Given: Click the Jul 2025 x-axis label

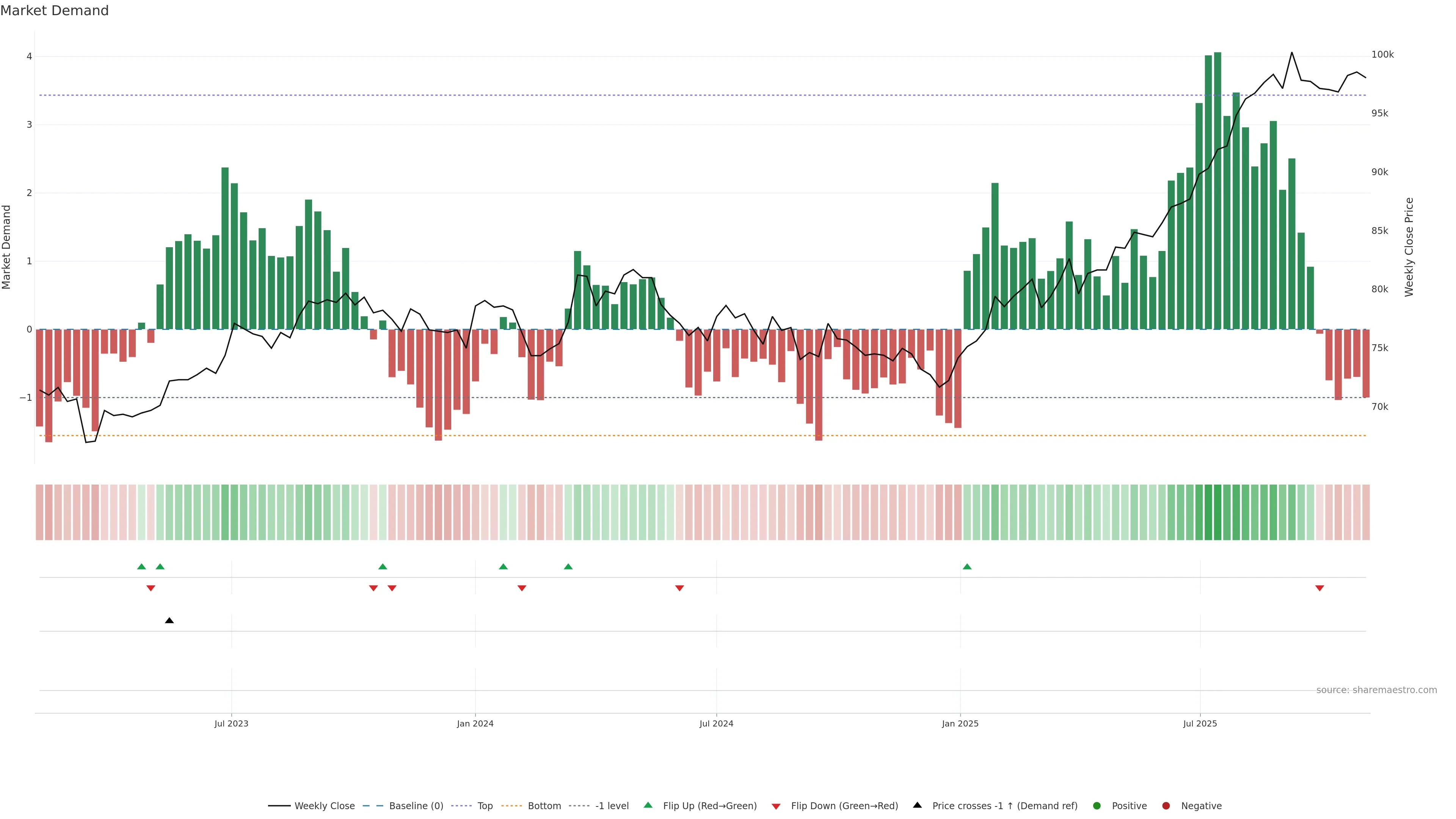Looking at the screenshot, I should pyautogui.click(x=1199, y=723).
